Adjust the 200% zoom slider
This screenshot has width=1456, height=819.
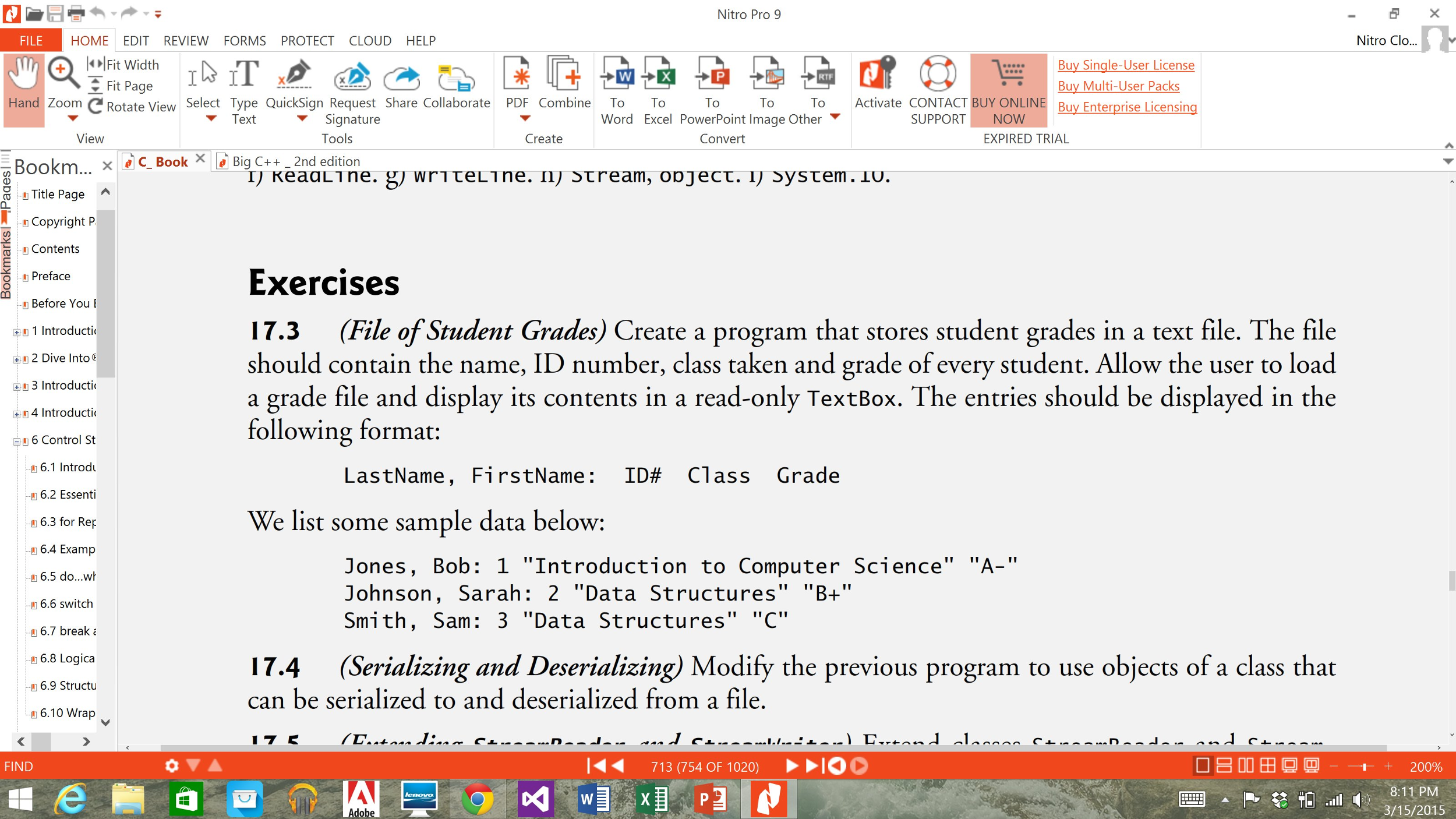tap(1363, 765)
